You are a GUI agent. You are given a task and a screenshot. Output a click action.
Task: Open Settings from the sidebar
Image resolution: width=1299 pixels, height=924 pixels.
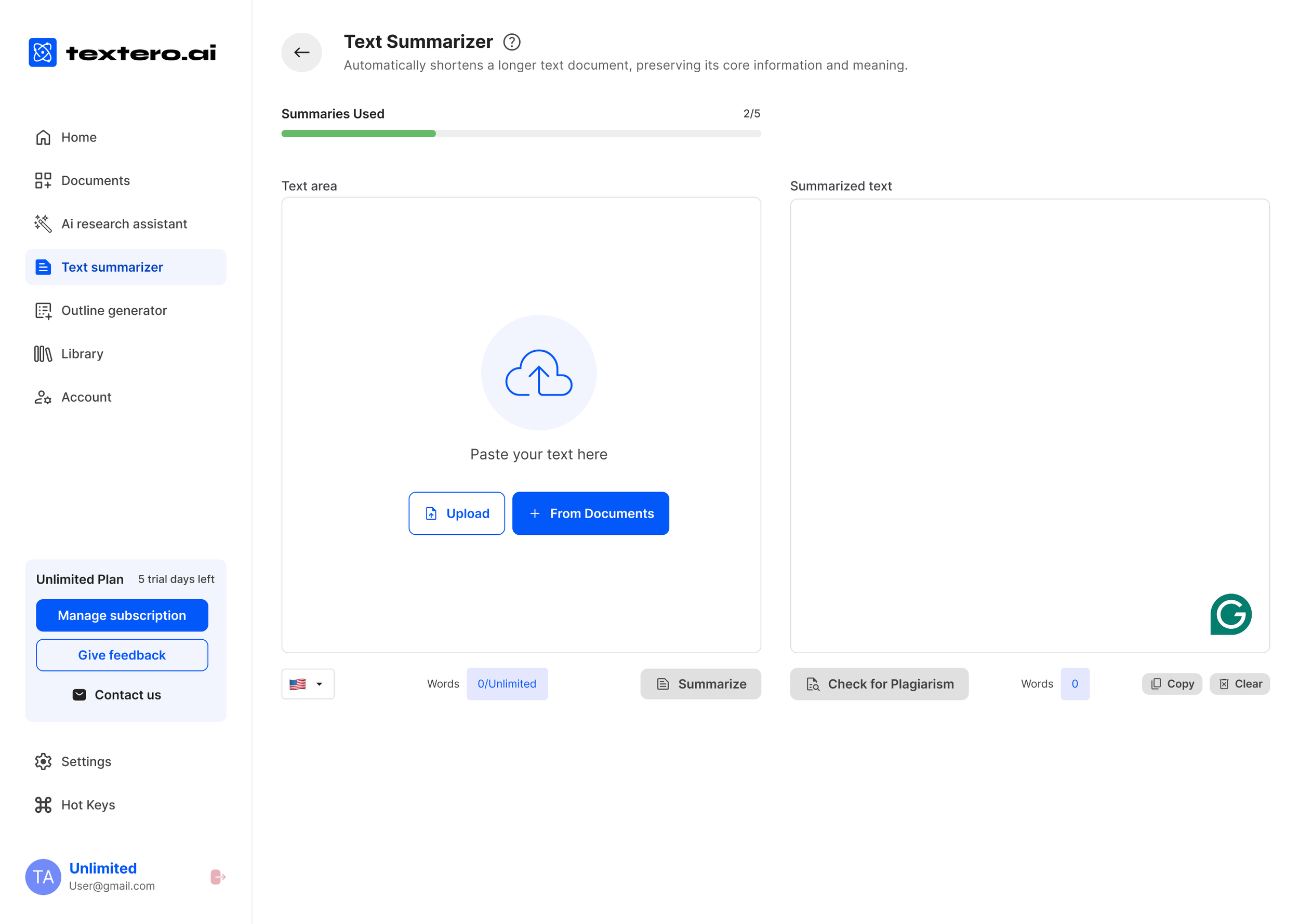[86, 761]
